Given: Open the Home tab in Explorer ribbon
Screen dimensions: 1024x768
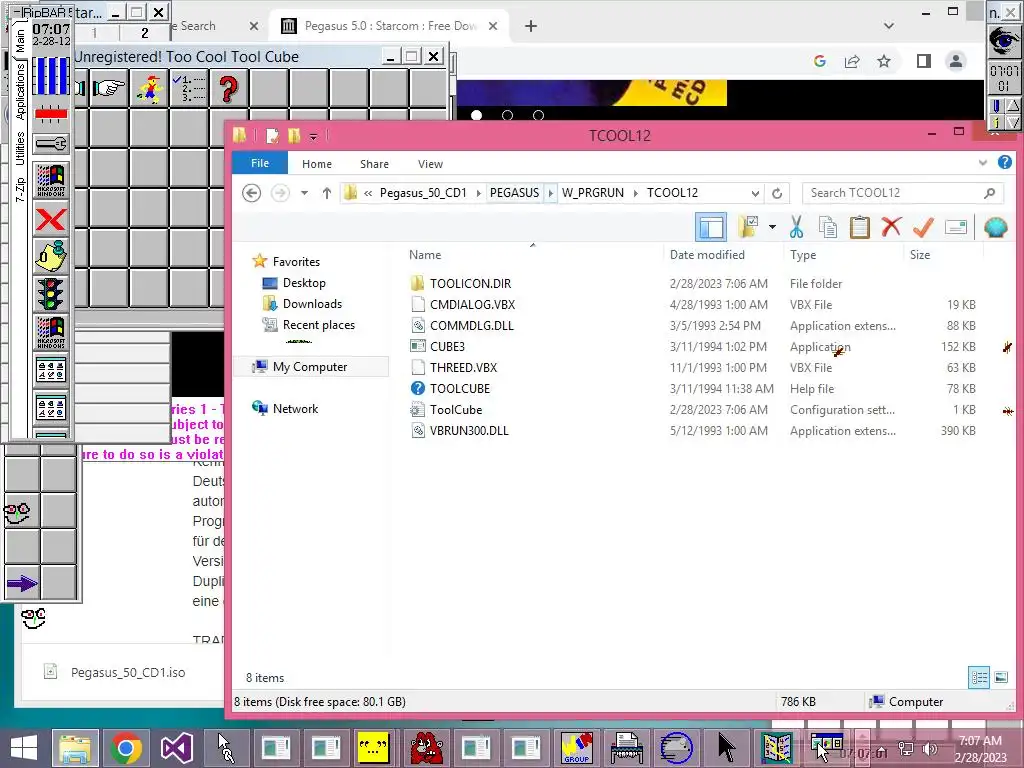Looking at the screenshot, I should (317, 164).
